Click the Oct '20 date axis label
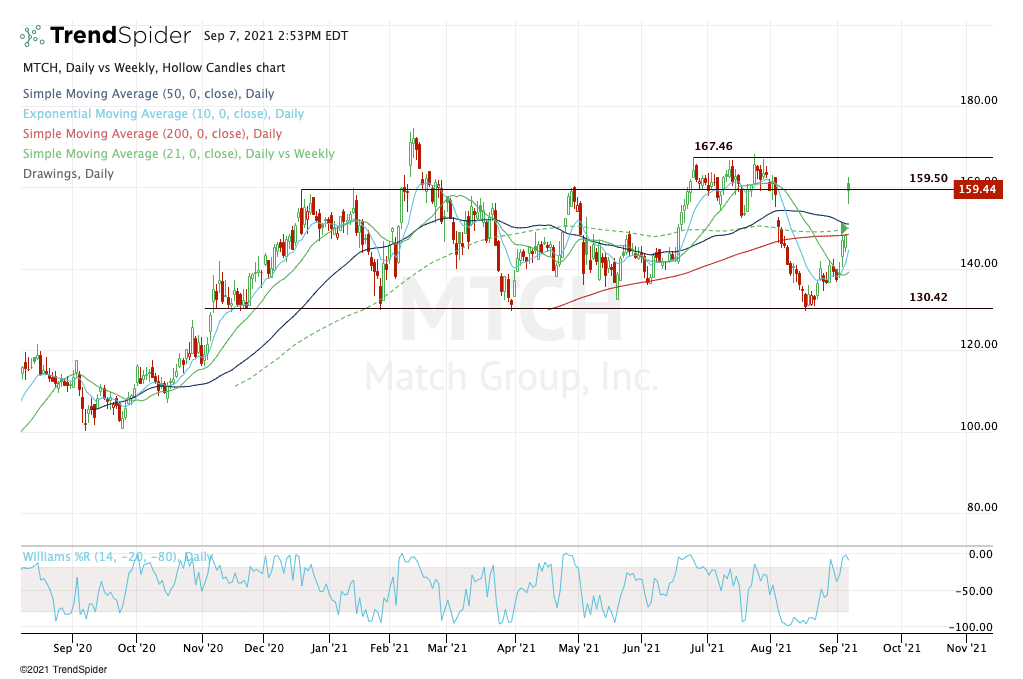Screen dimensions: 1023x679 point(136,648)
